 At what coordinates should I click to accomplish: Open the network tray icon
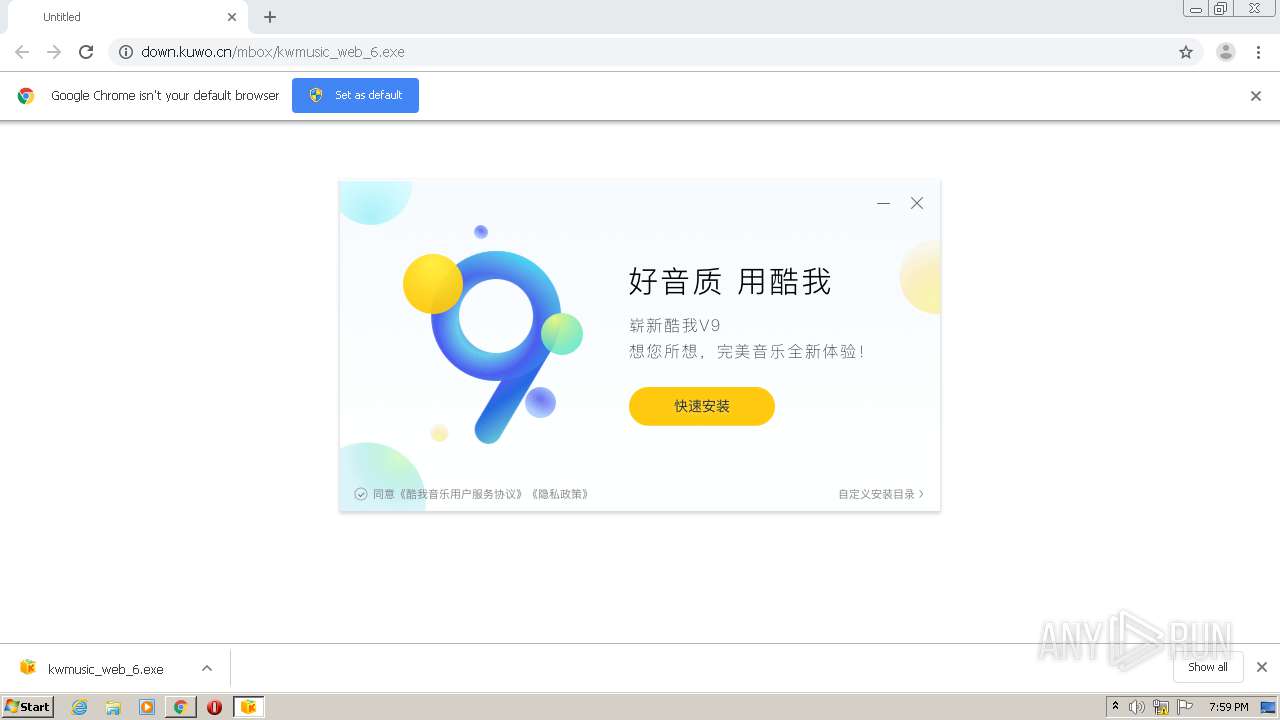tap(1161, 707)
